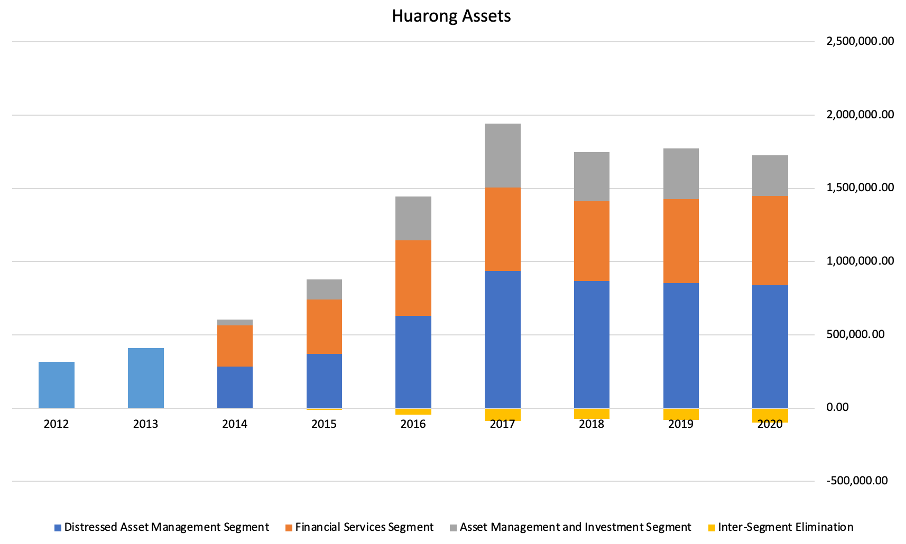The image size is (906, 544).
Task: Click the -500,000.00 axis value
Action: pyautogui.click(x=857, y=481)
